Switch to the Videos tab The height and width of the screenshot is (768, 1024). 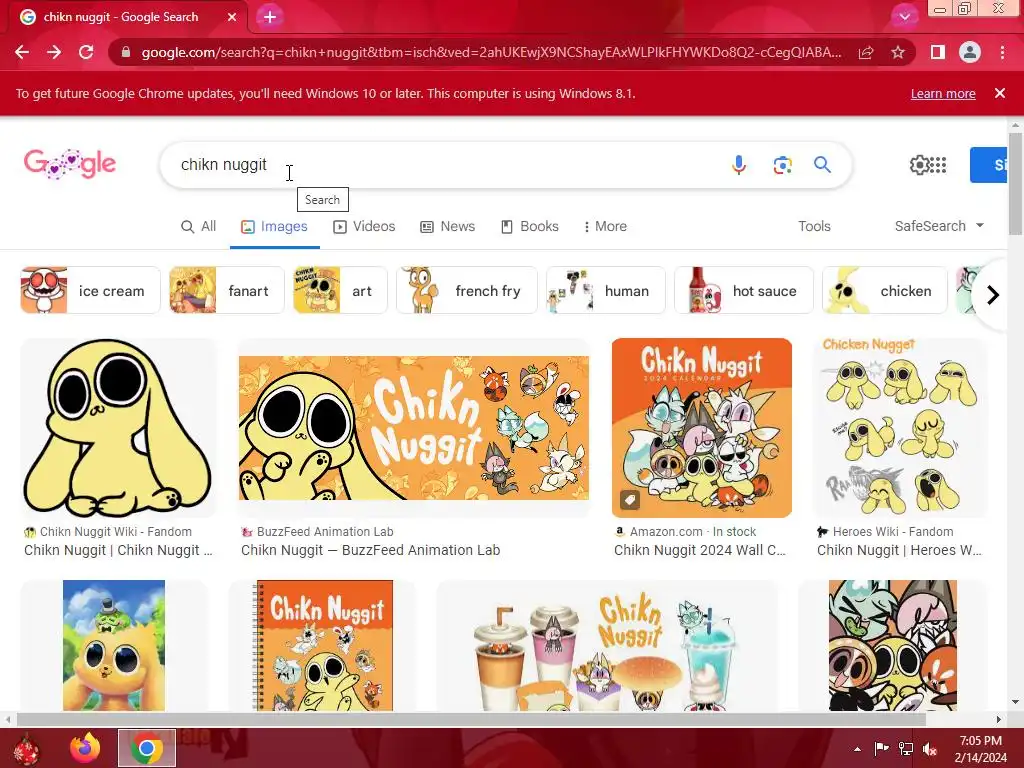(364, 227)
